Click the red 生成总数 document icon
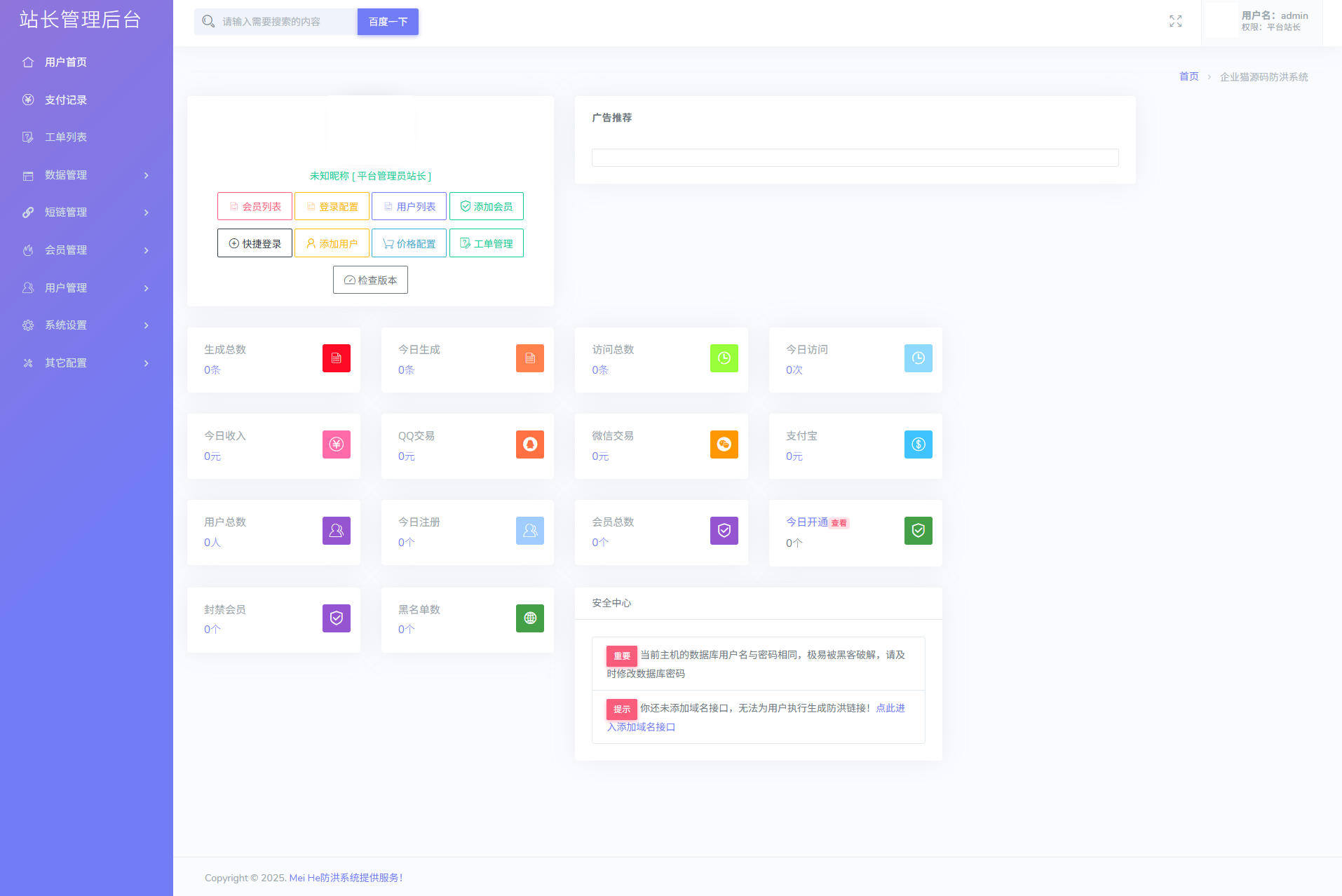This screenshot has width=1342, height=896. pyautogui.click(x=337, y=358)
